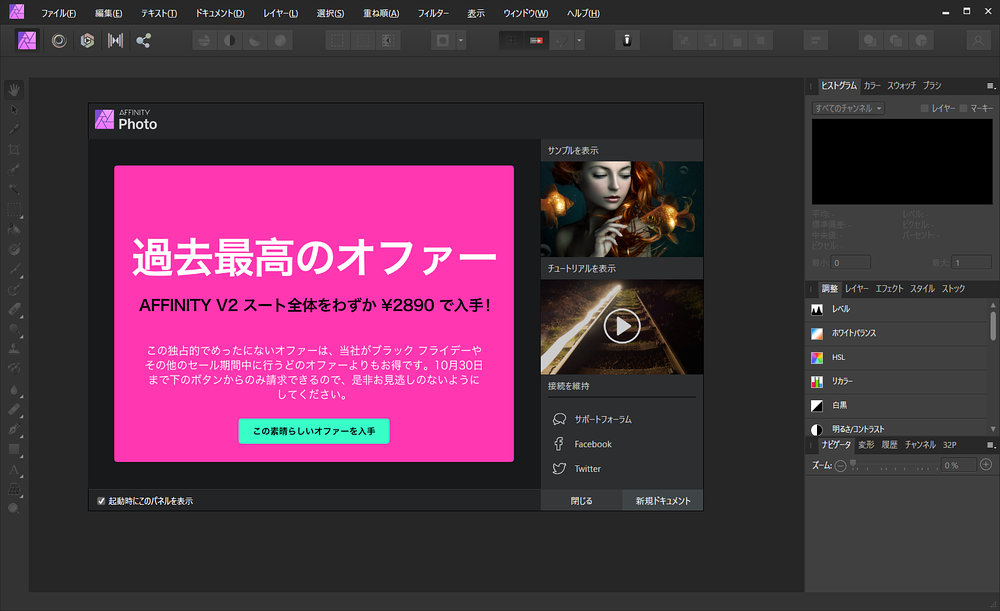Toggle the マーキー checkbox in histogram panel

click(964, 108)
